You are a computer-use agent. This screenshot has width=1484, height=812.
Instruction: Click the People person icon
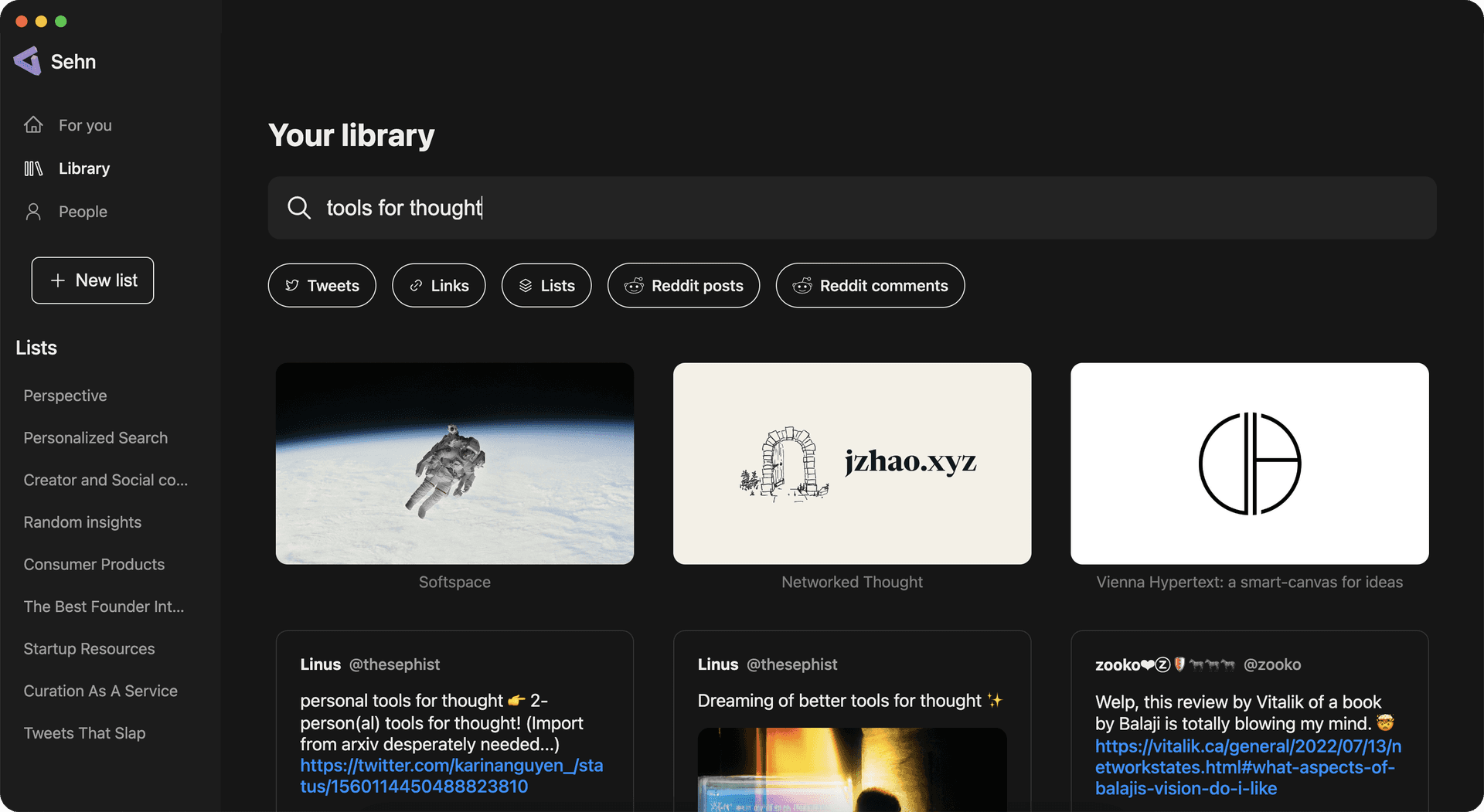(x=33, y=212)
